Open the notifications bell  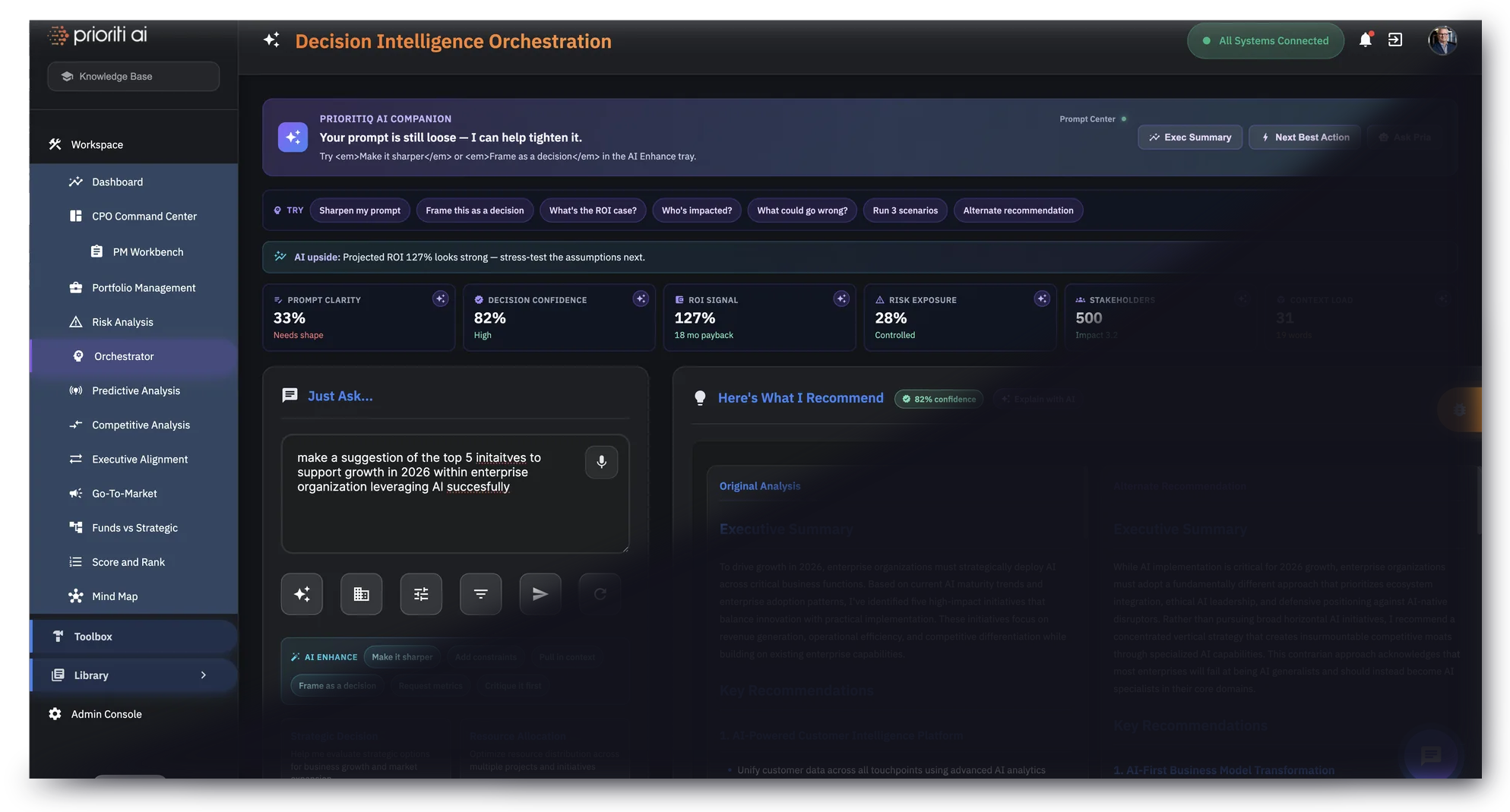point(1365,40)
